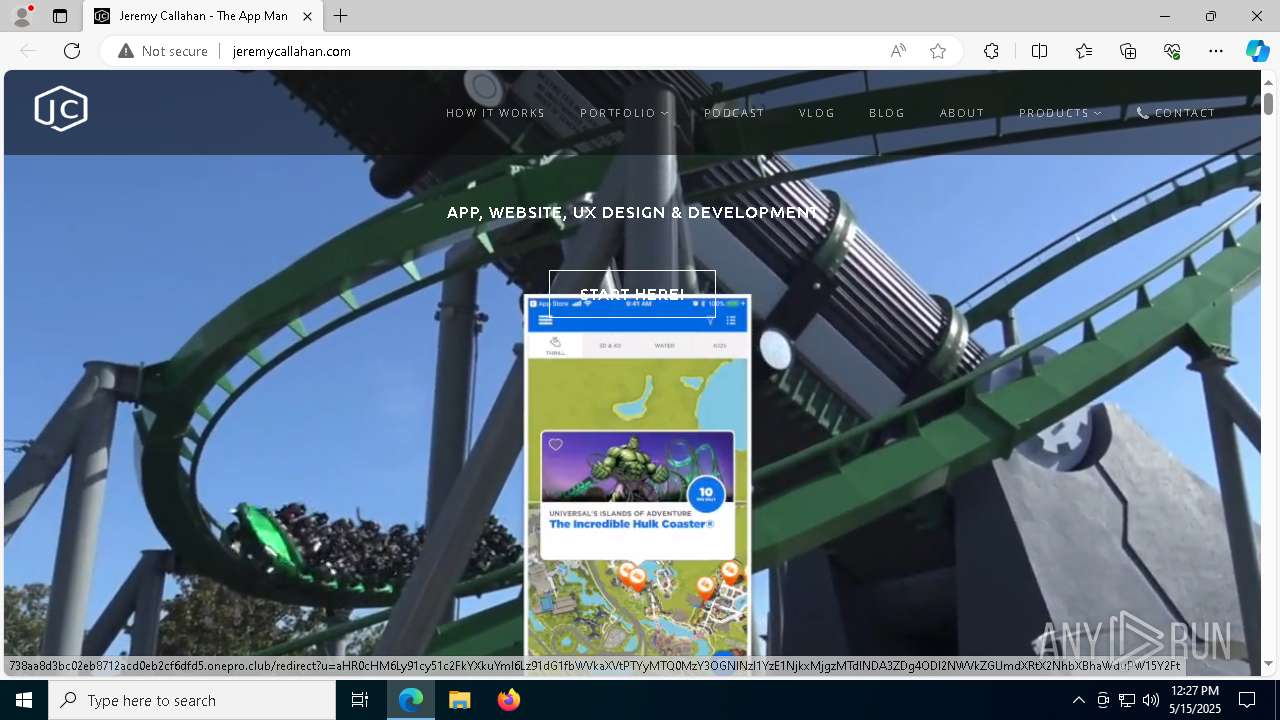Refresh the current page
Viewport: 1280px width, 720px height.
pos(72,51)
